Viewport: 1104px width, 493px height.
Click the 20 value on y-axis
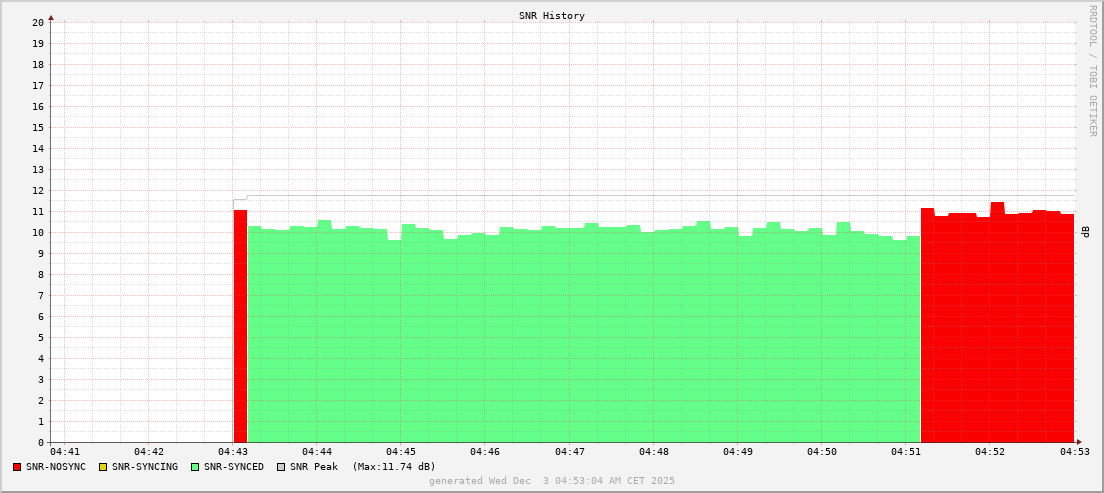pos(38,22)
